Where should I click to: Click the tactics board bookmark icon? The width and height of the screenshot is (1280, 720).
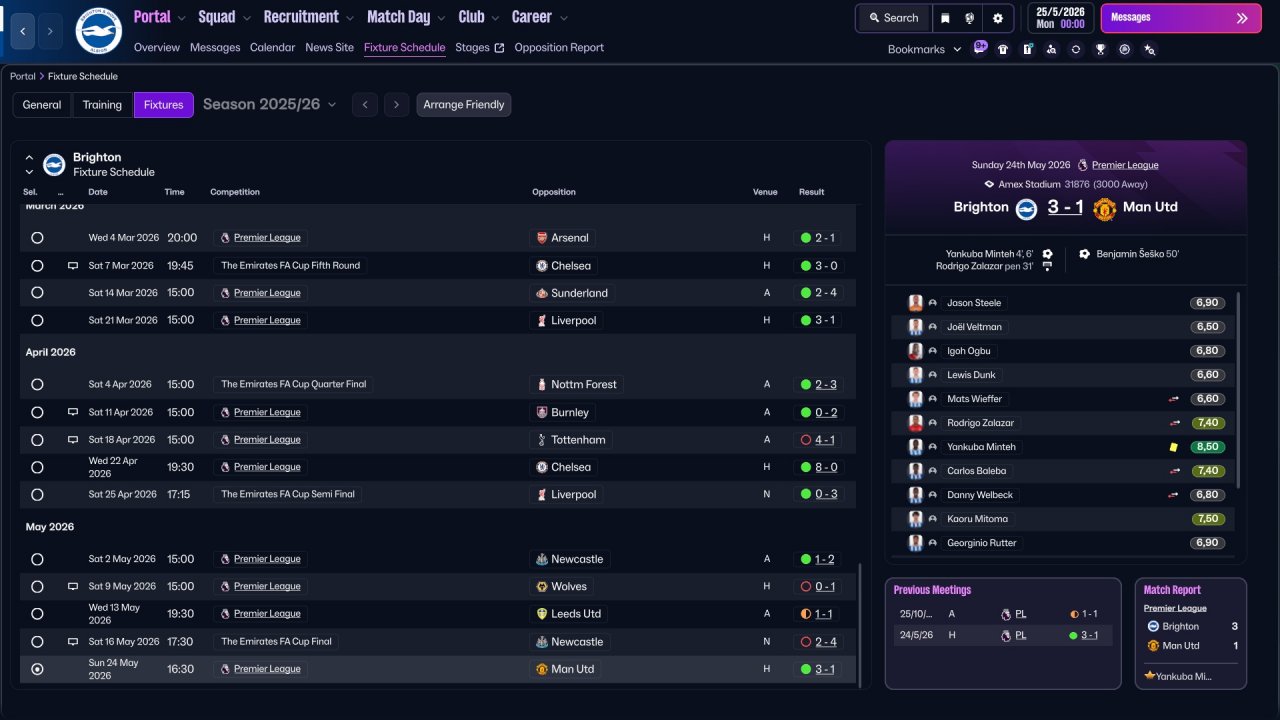[x=1027, y=49]
